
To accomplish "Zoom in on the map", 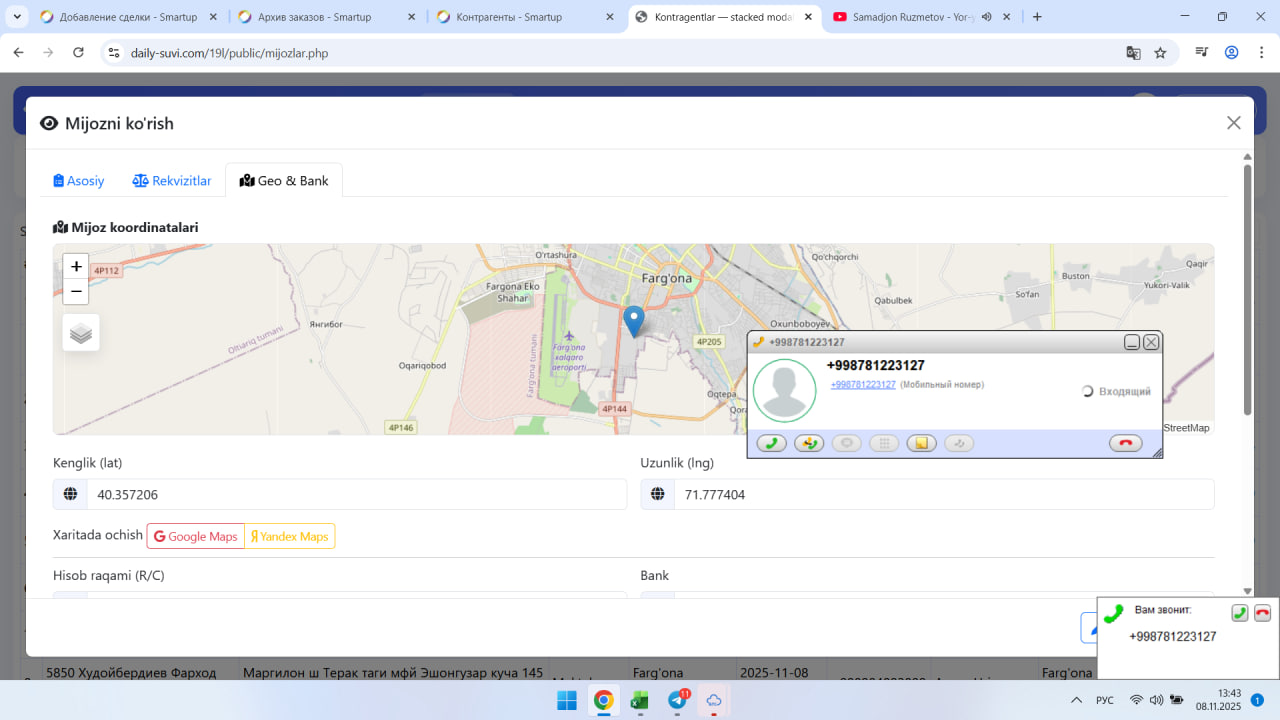I will (x=76, y=267).
